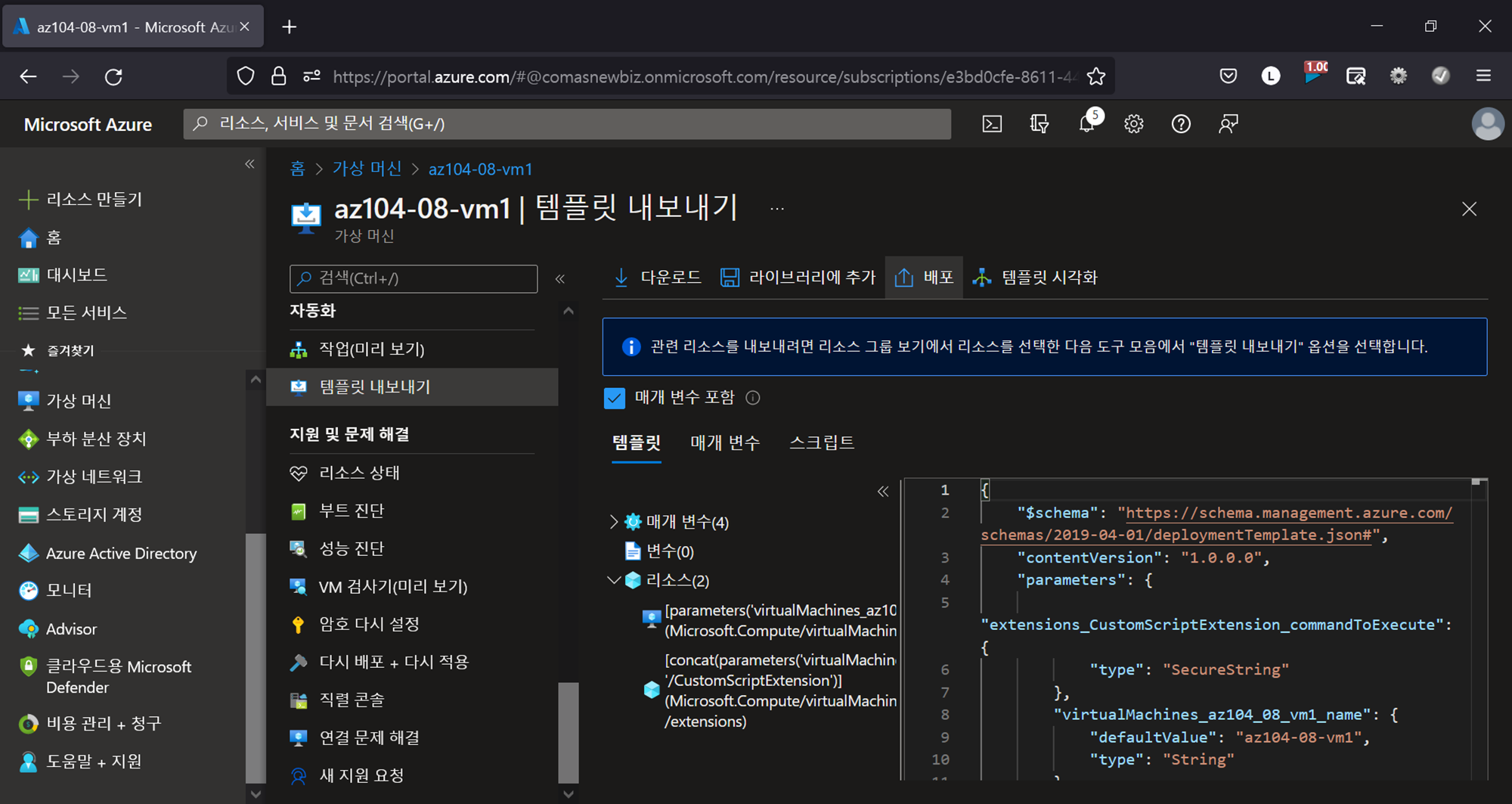
Task: Open Advisor in sidebar
Action: point(57,629)
